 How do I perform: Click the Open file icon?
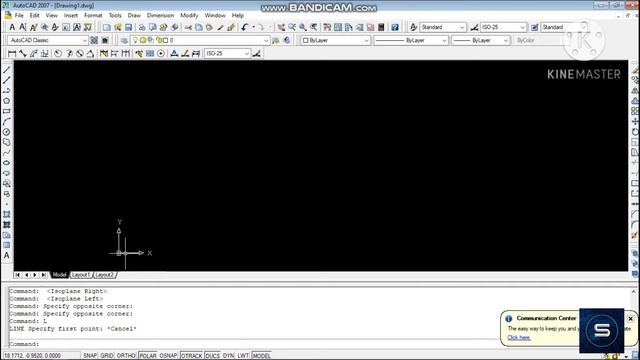118,27
